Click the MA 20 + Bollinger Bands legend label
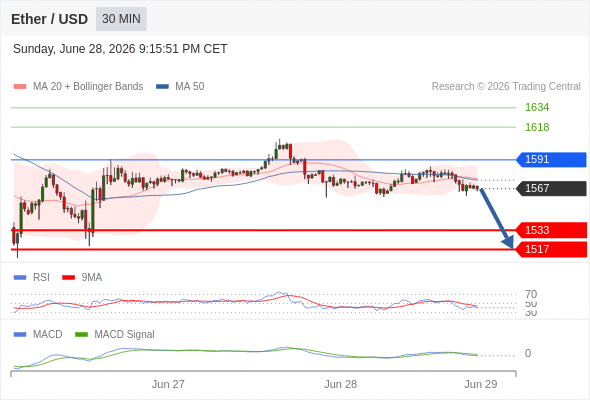 88,87
